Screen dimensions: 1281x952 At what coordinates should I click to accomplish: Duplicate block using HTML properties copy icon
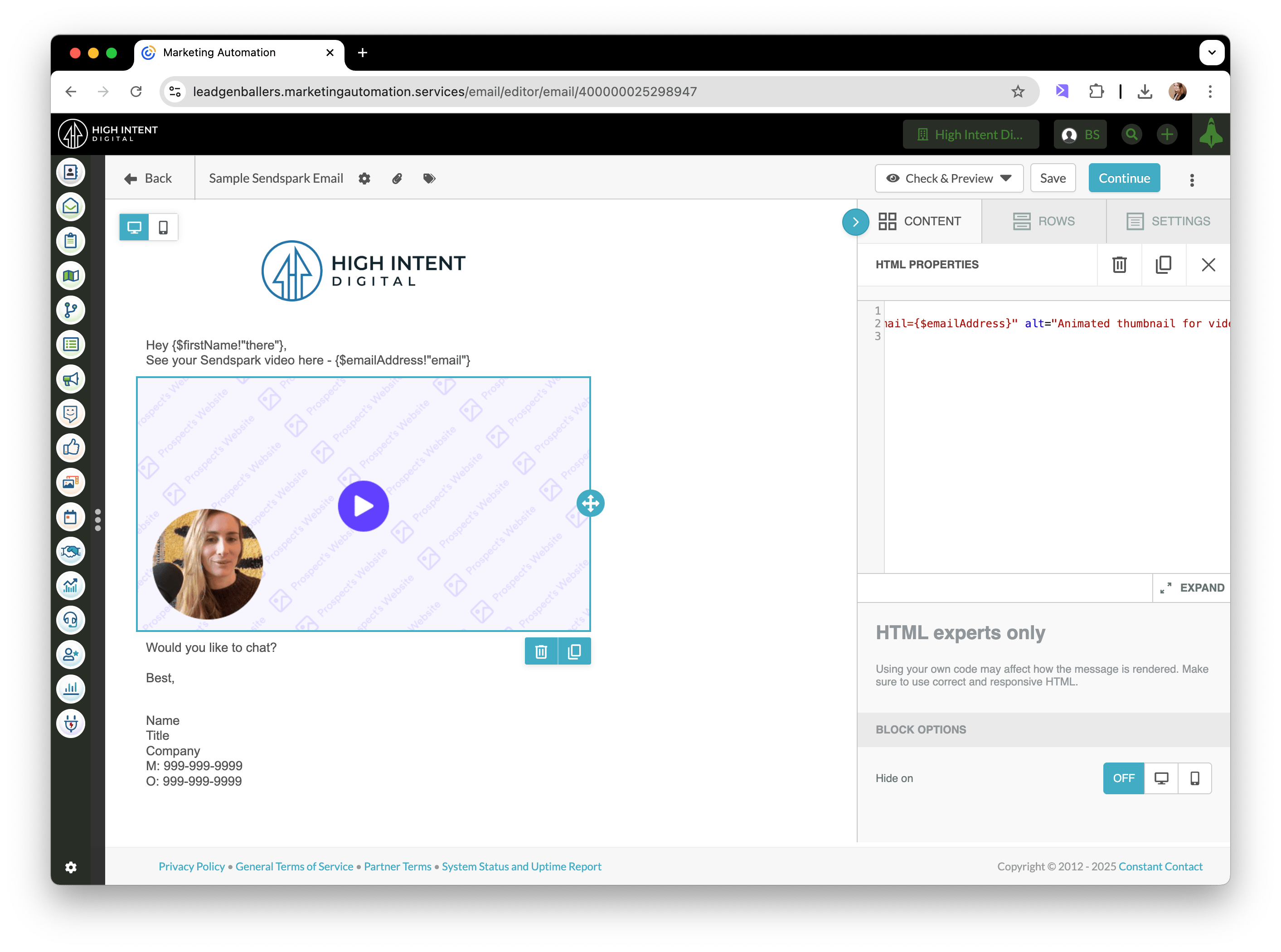(1164, 264)
